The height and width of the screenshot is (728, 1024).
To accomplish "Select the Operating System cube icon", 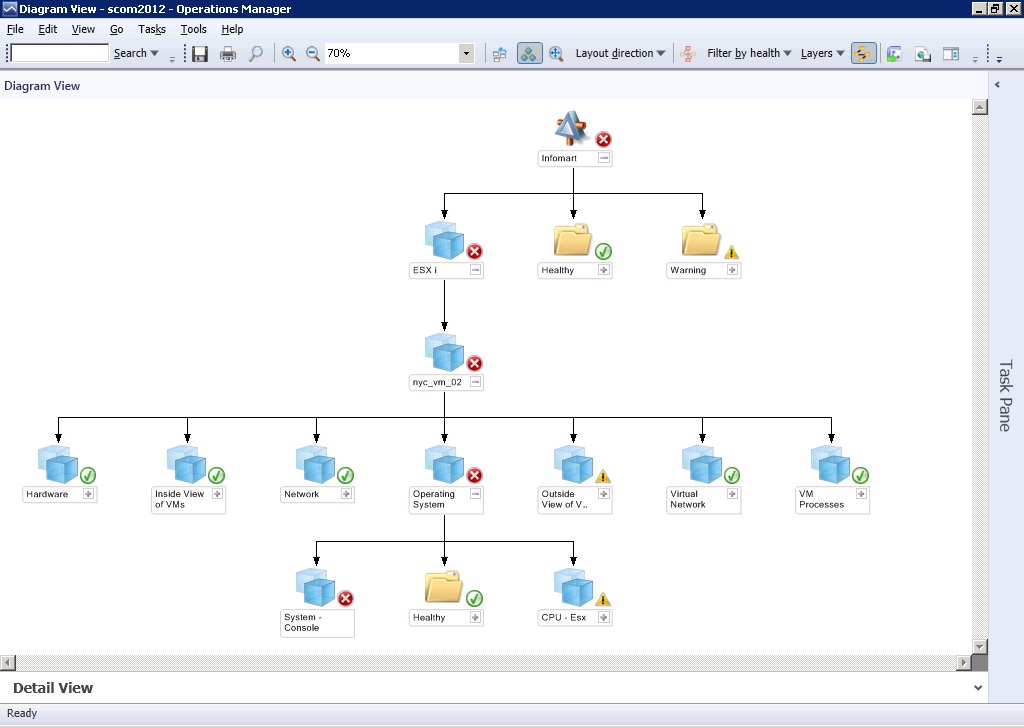I will [x=444, y=465].
